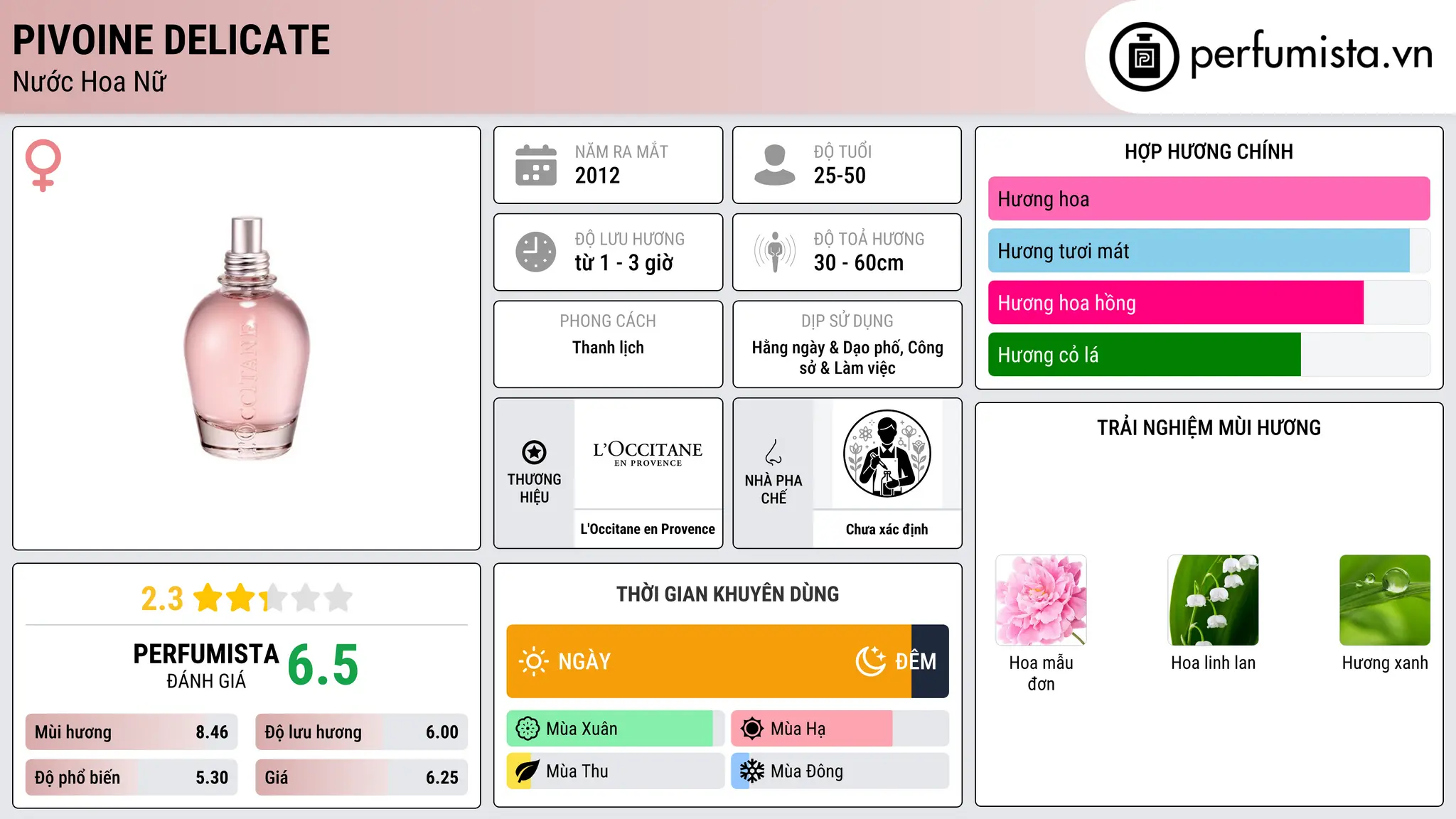Click the perfumista.vn site name
Screen dimensions: 1456x819
point(1312,54)
